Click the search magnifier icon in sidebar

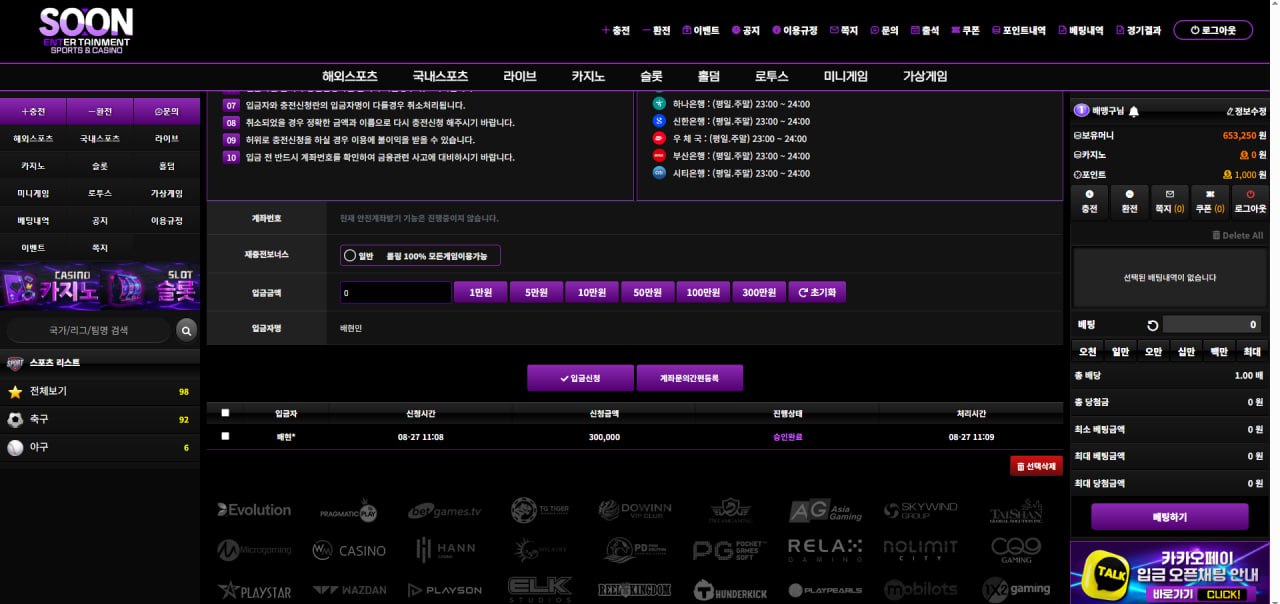[x=186, y=330]
